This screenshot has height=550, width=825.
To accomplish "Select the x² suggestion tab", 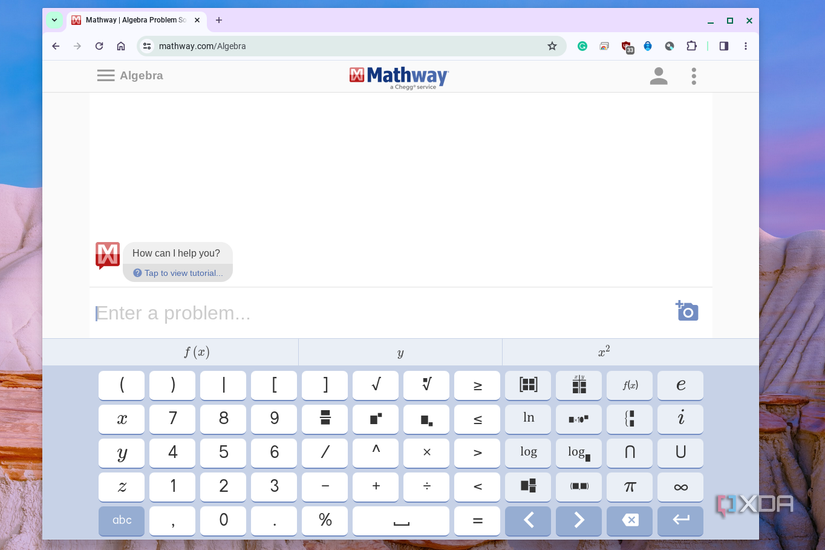I will click(x=604, y=352).
